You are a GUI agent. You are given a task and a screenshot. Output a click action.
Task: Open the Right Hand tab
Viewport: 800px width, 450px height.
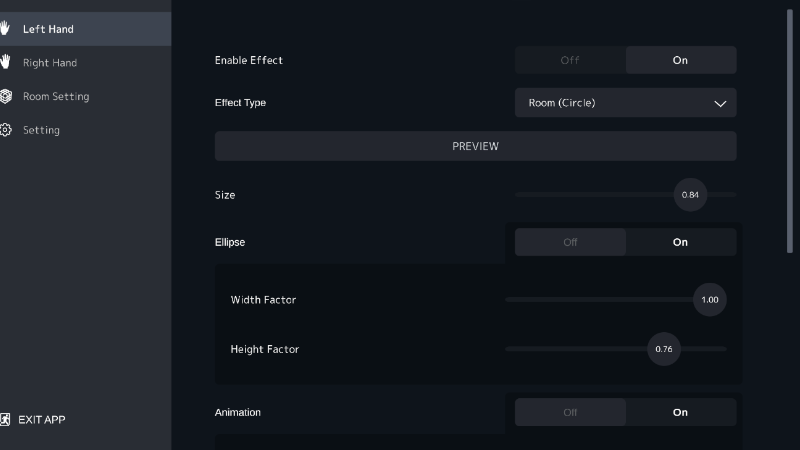(x=50, y=63)
